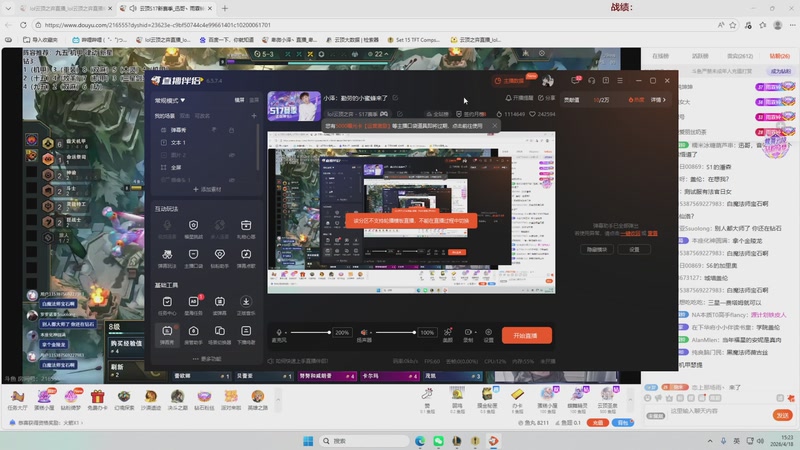800x450 pixels.
Task: Edit the stream title with the pencil icon
Action: pos(395,97)
